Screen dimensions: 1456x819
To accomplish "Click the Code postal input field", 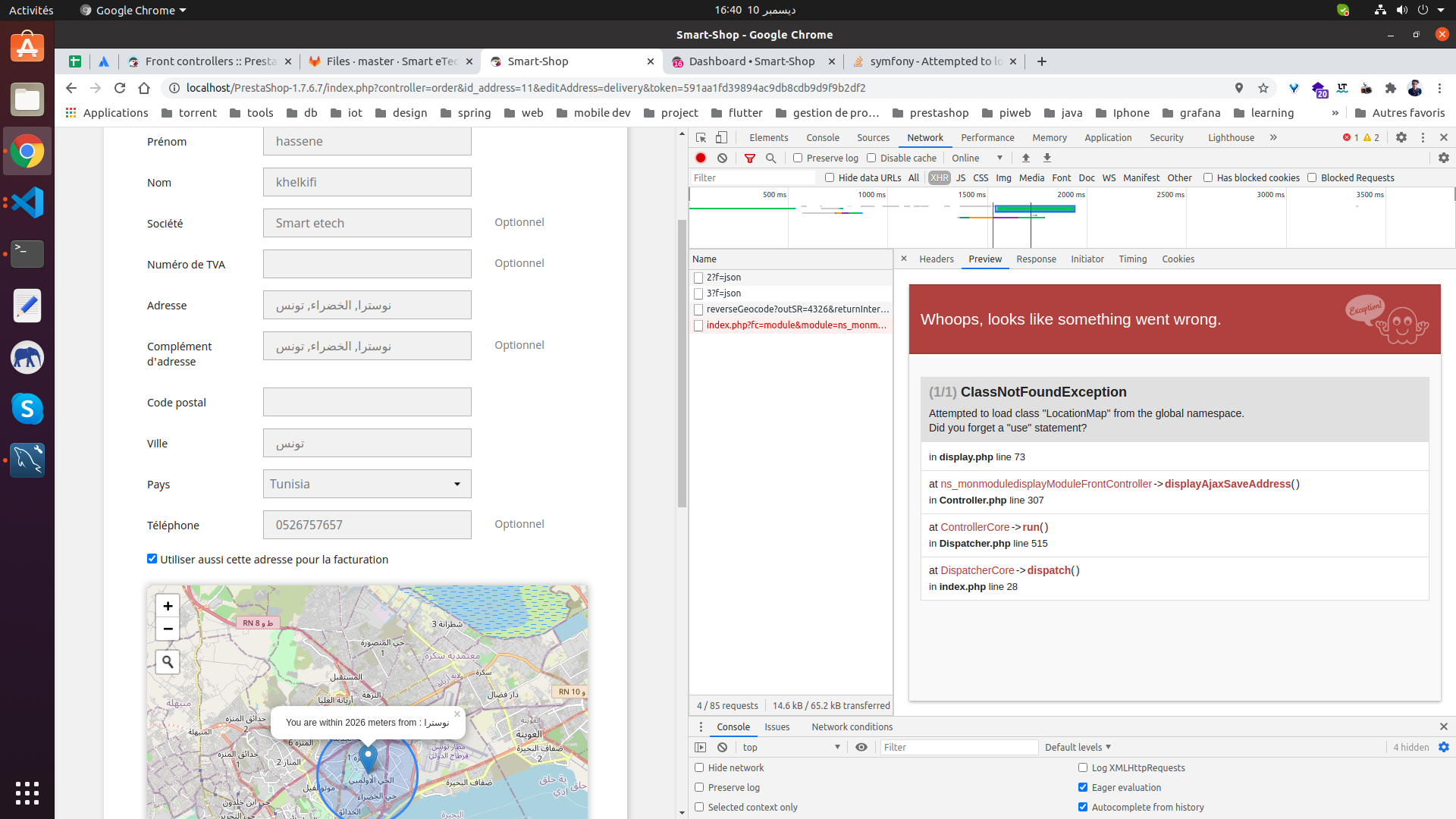I will coord(367,402).
